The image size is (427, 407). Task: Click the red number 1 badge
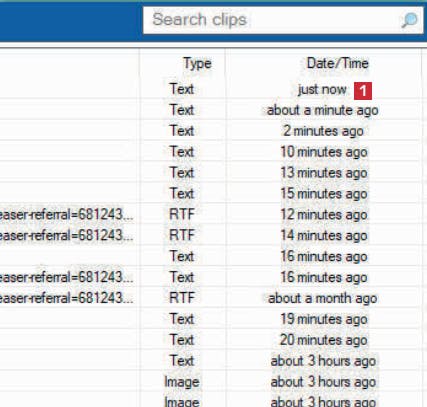pyautogui.click(x=363, y=91)
